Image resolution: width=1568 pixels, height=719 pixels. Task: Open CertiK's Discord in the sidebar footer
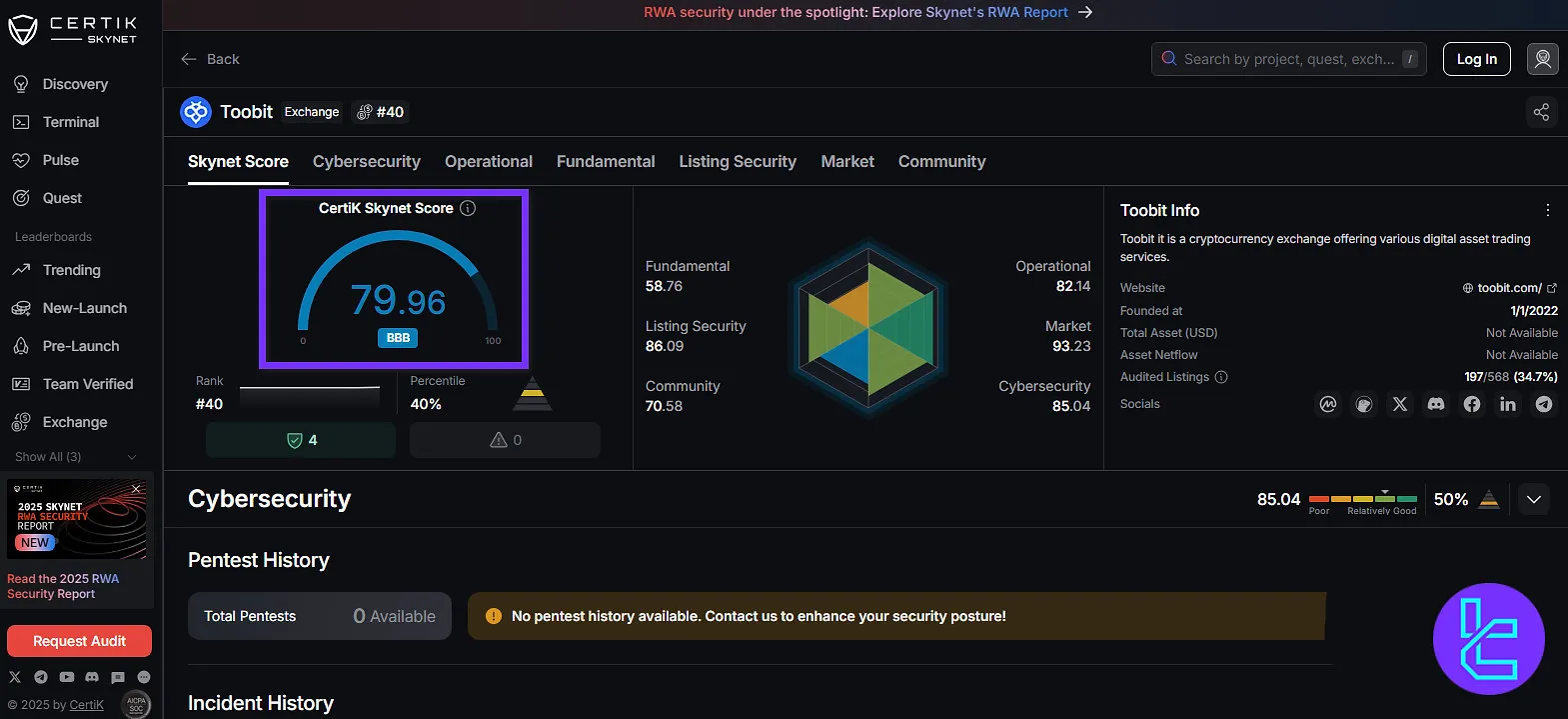pyautogui.click(x=92, y=677)
